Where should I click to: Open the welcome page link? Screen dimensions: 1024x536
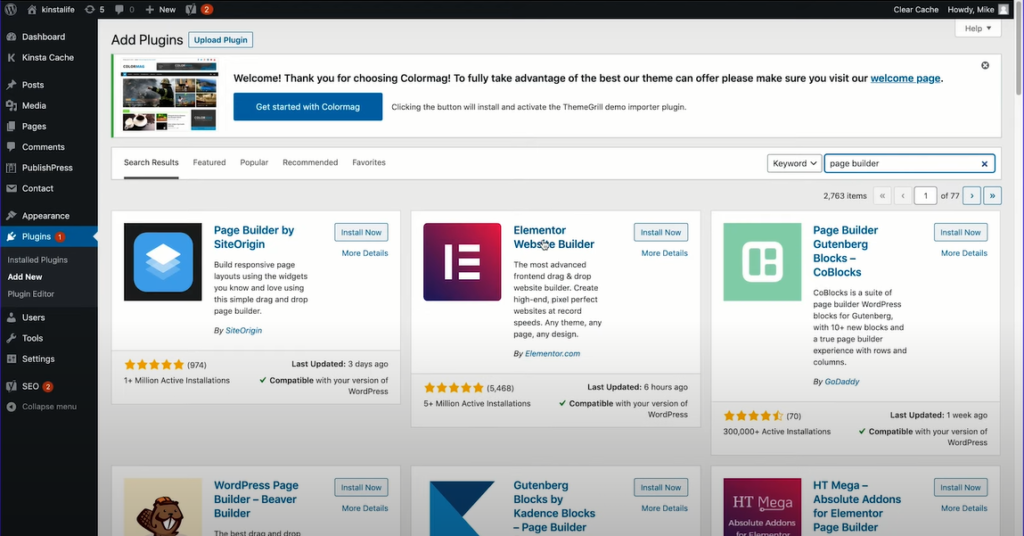[905, 78]
